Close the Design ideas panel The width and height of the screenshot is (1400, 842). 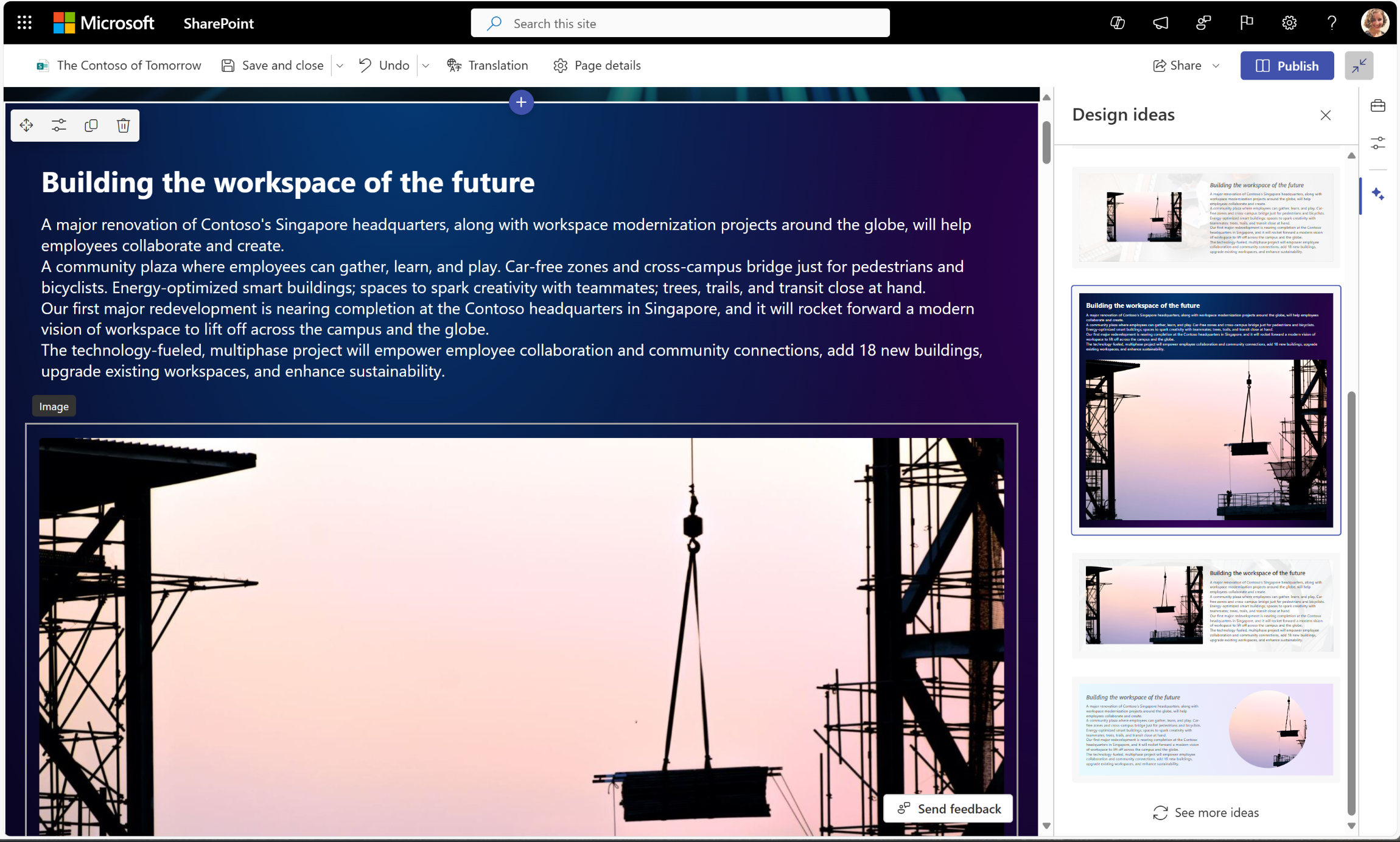point(1326,115)
